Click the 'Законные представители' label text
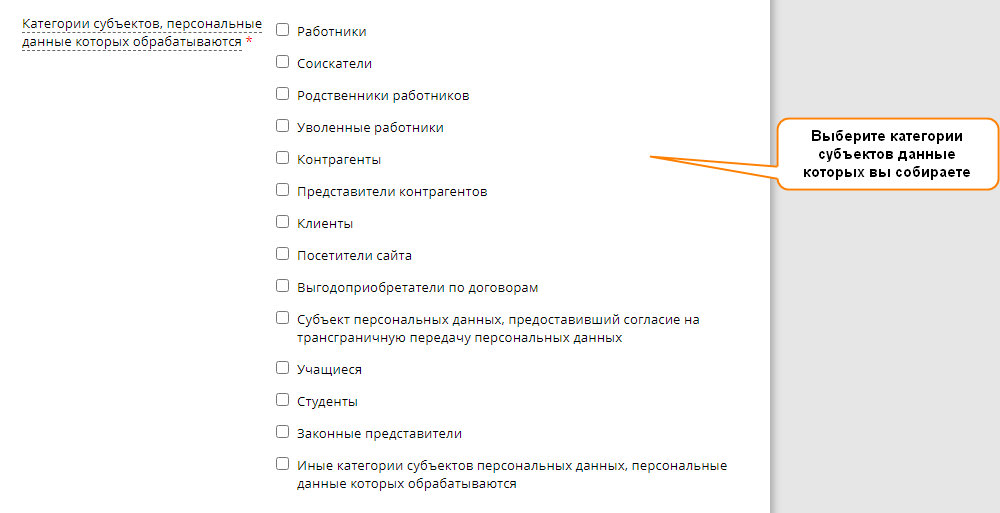The image size is (1000, 513). point(379,434)
